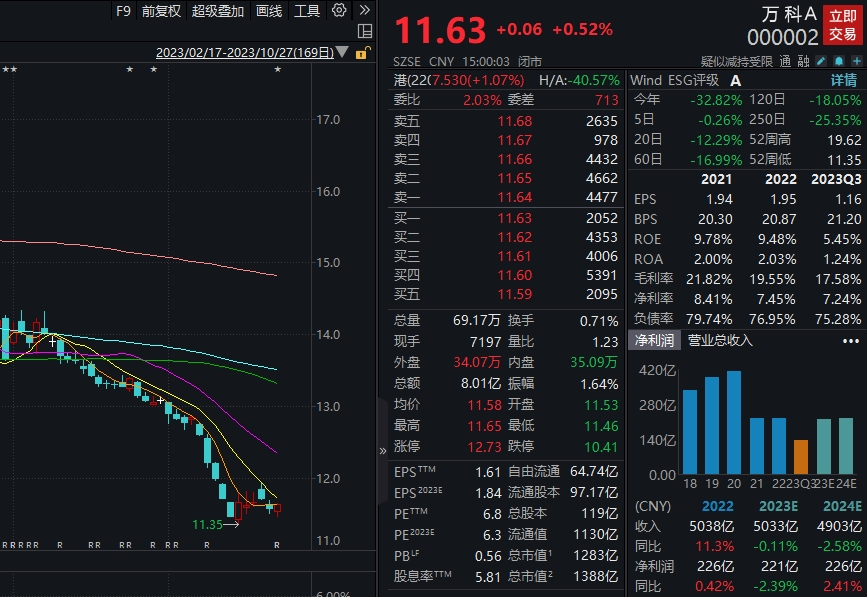The height and width of the screenshot is (597, 867).
Task: Toggle the date range lock icon
Action: point(361,53)
